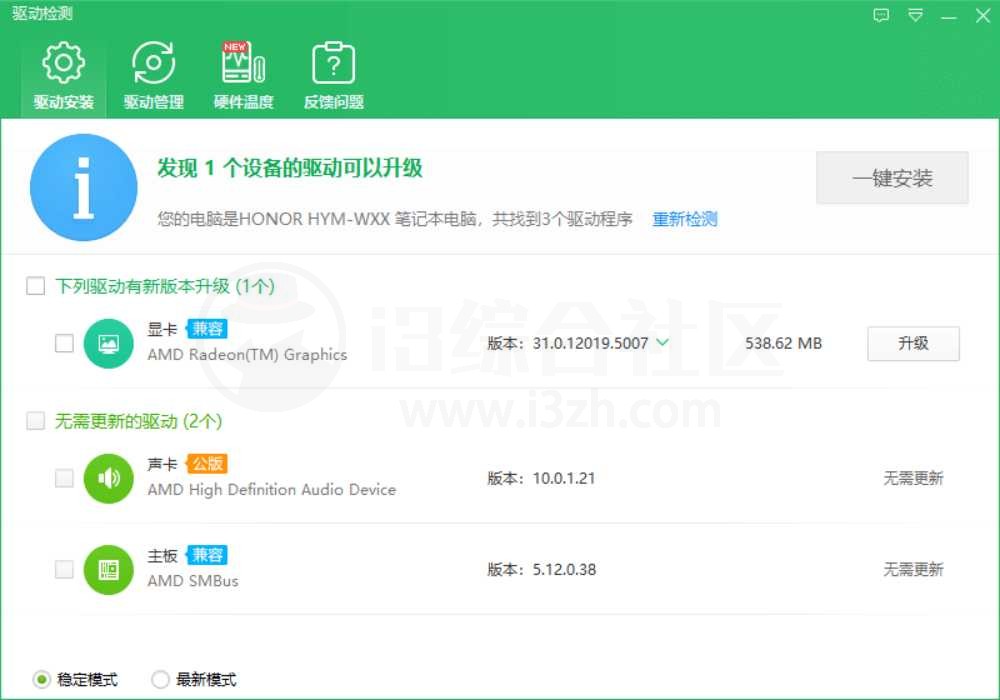
Task: Click the 538.62 MB size text
Action: coord(783,344)
